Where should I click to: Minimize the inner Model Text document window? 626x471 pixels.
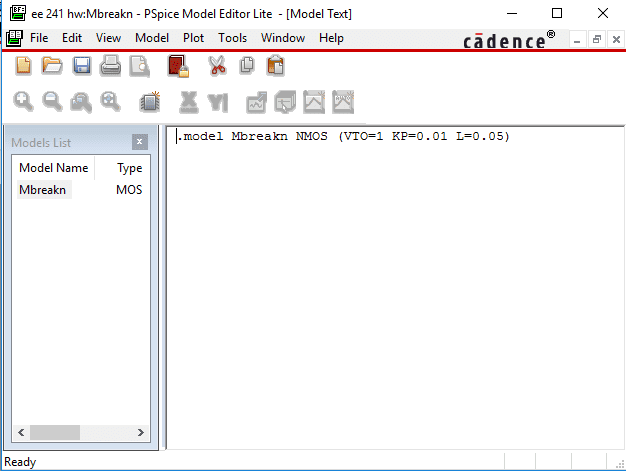[x=577, y=40]
